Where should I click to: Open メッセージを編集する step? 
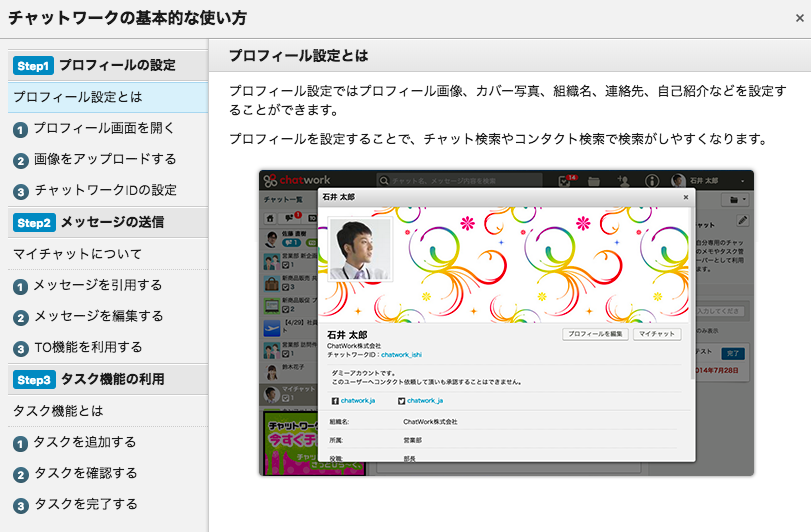(x=108, y=316)
